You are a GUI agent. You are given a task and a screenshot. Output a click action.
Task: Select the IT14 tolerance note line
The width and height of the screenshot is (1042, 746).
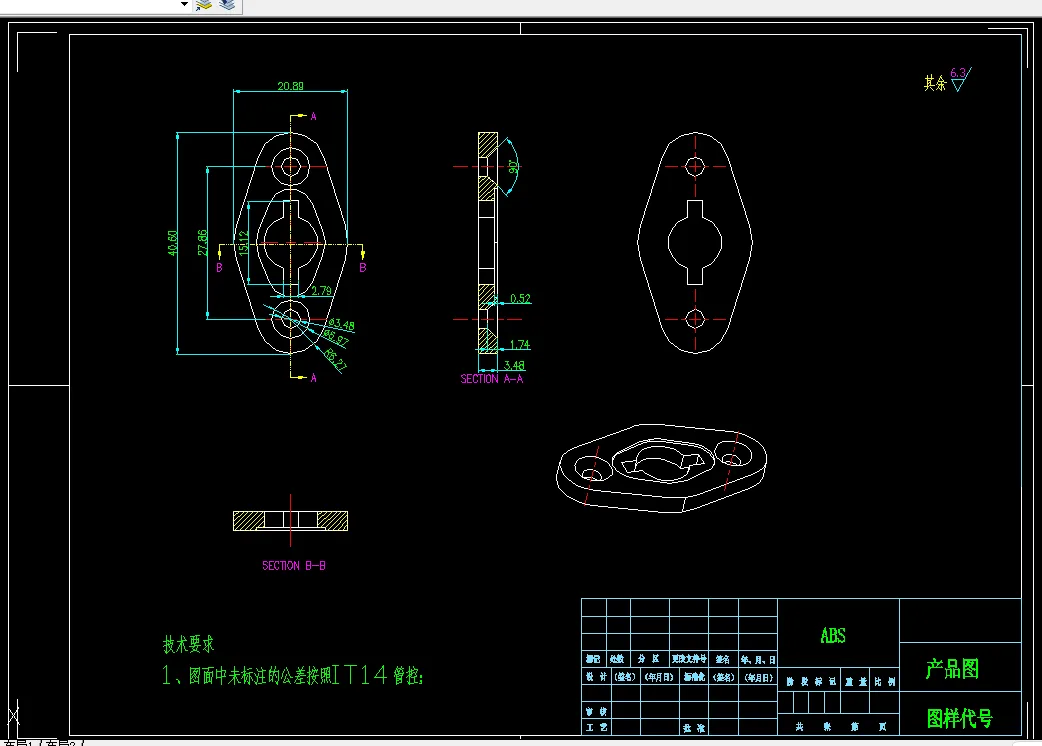pyautogui.click(x=292, y=676)
